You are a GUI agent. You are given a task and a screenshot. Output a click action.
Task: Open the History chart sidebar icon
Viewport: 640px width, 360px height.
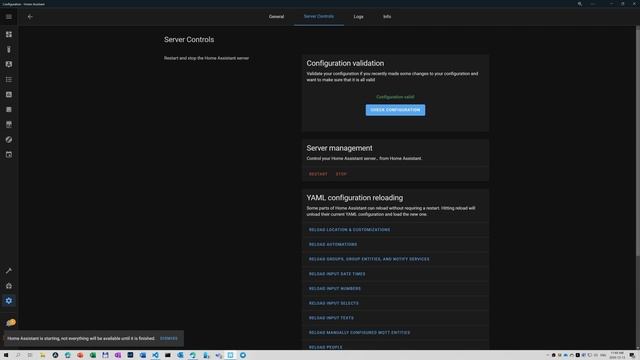click(9, 94)
